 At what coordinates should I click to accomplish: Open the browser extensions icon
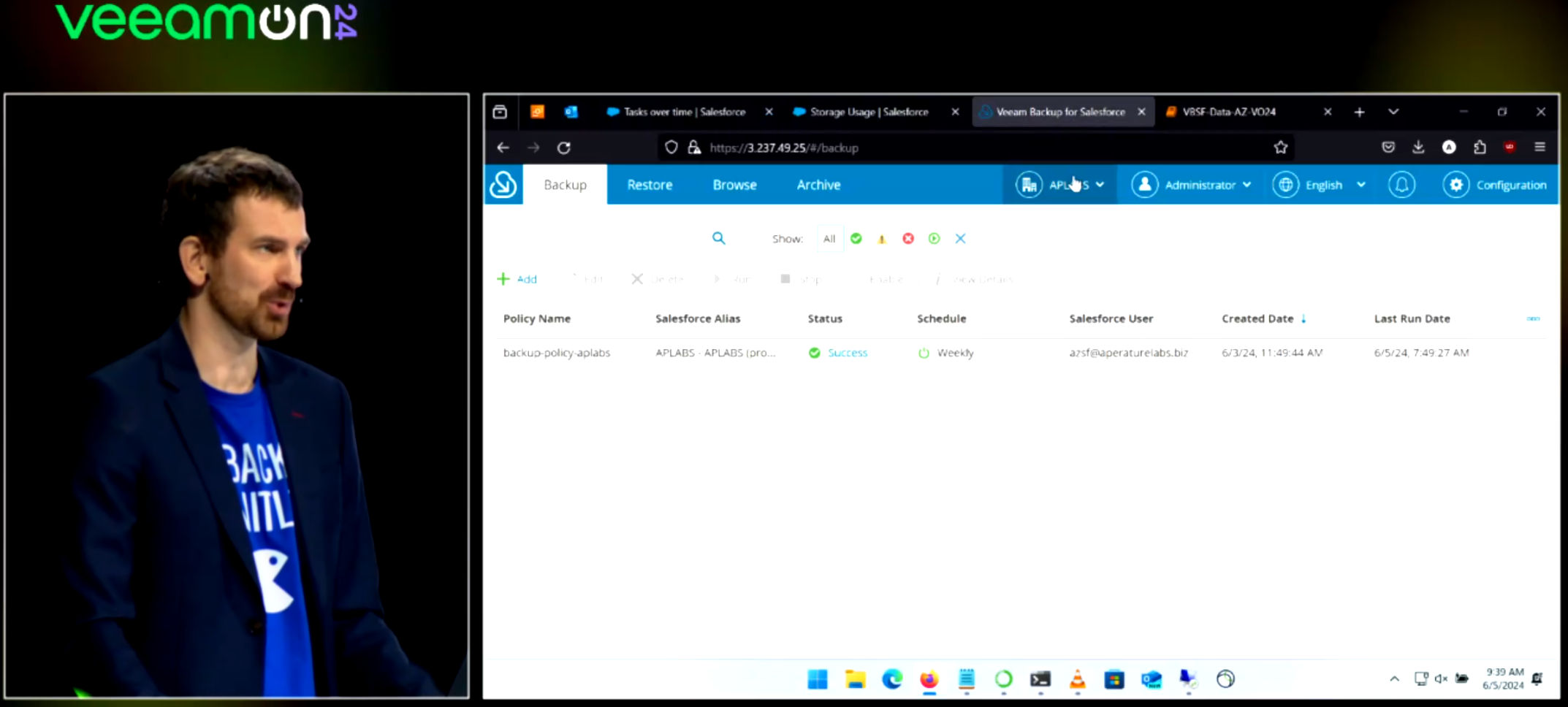point(1480,148)
